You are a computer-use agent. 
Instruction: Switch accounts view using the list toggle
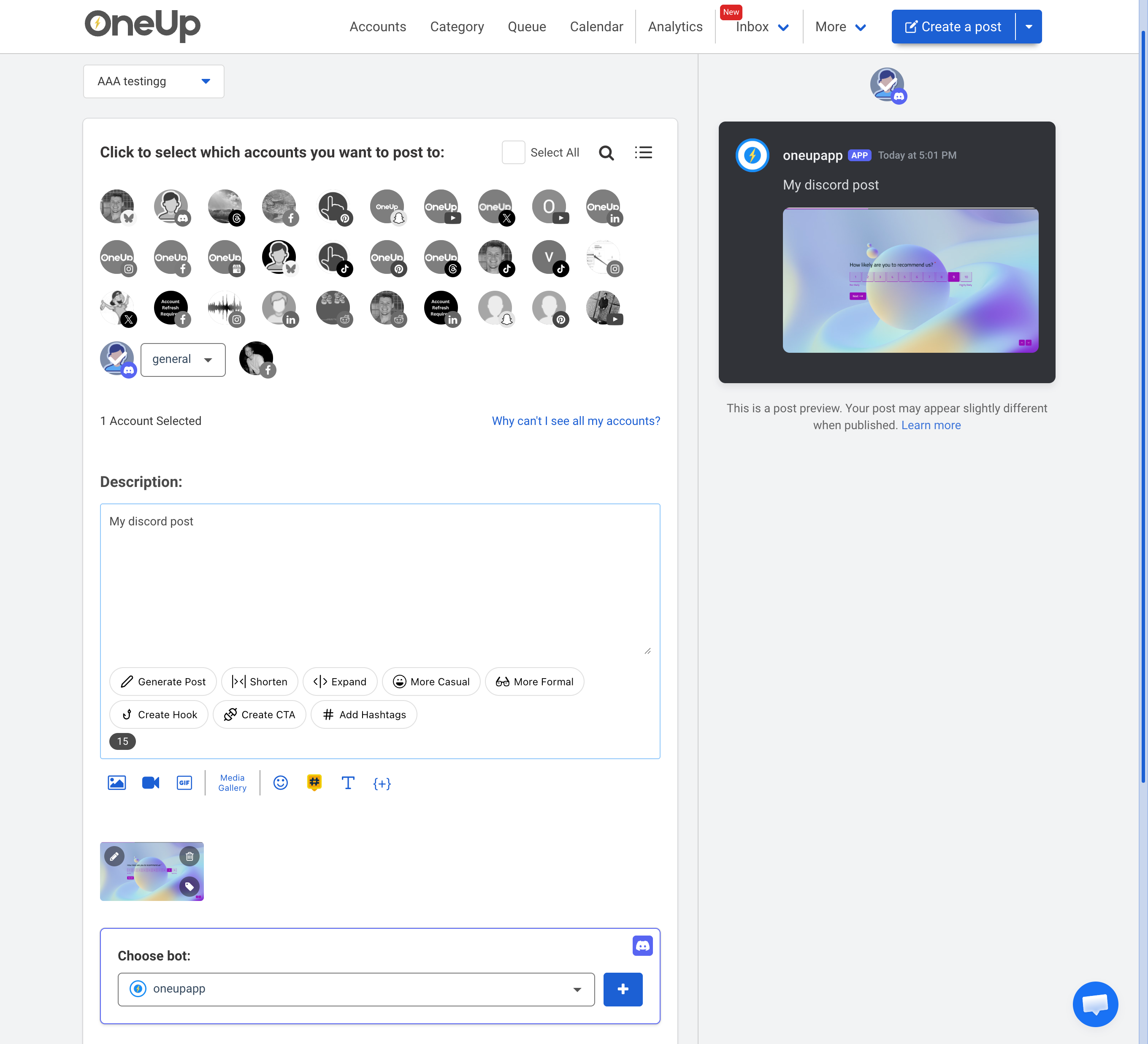click(644, 152)
